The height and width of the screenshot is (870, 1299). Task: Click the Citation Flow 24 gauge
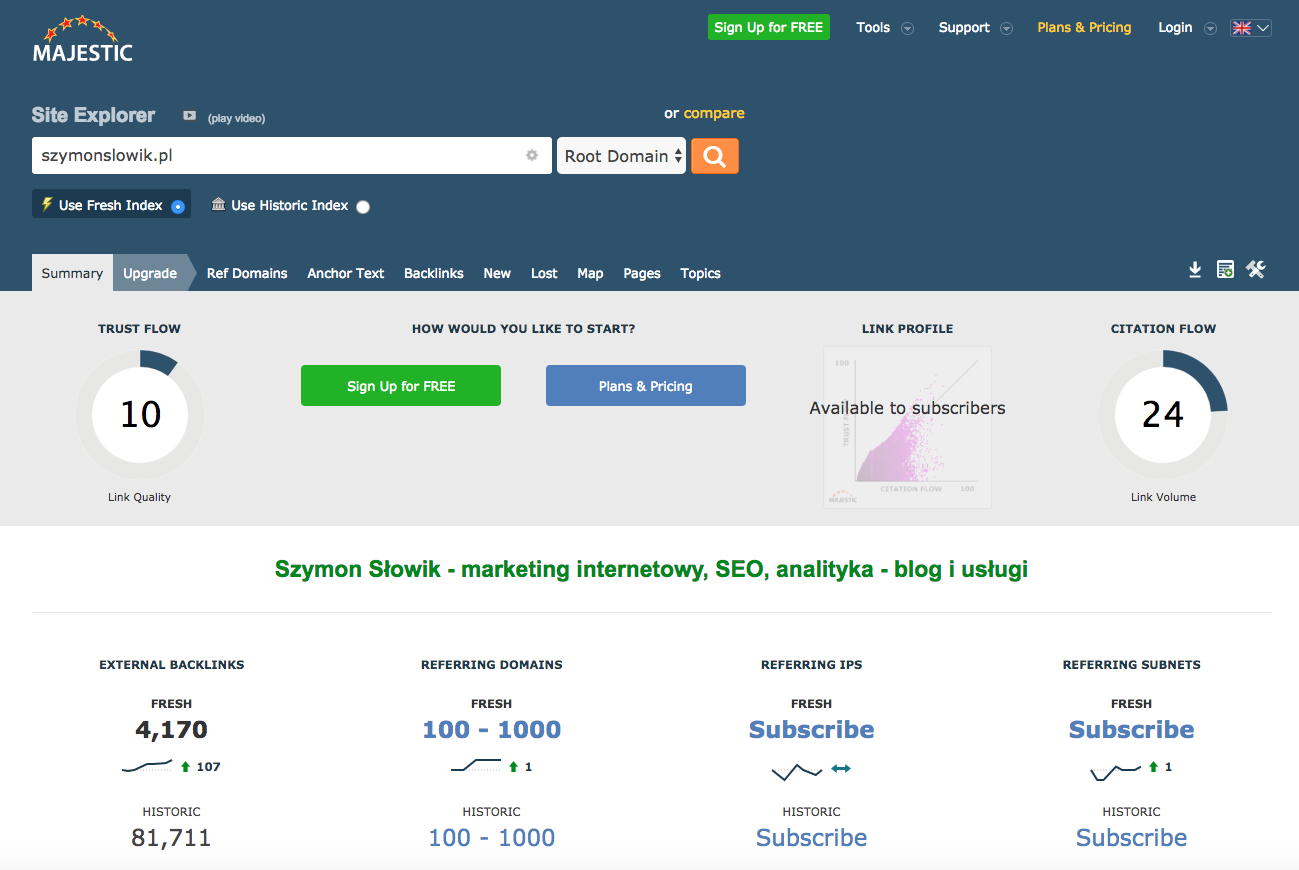click(x=1163, y=414)
